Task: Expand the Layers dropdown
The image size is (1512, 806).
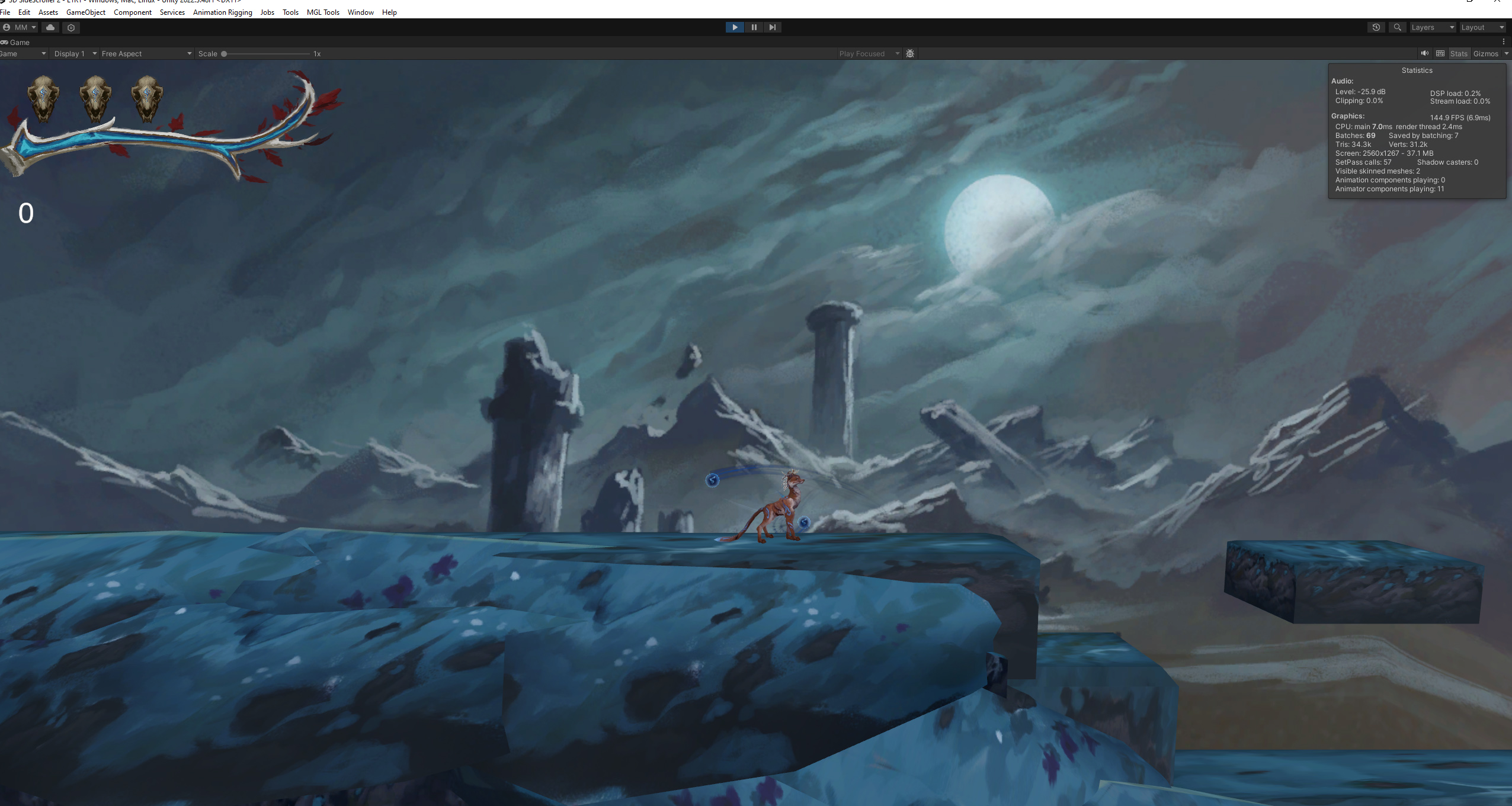Action: (x=1432, y=27)
